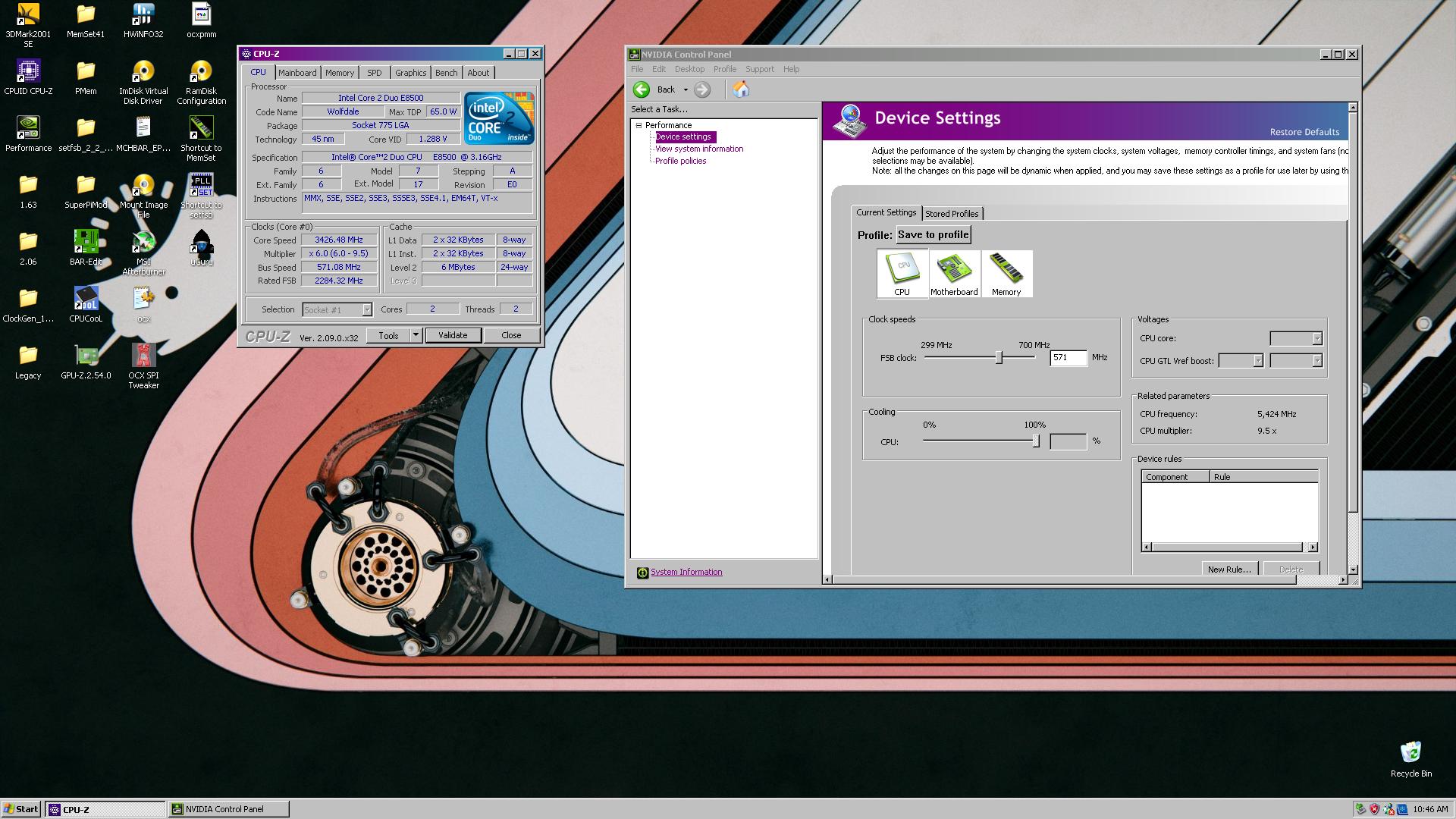This screenshot has width=1456, height=819.
Task: Click the Home icon in NVIDIA toolbar
Action: 741,89
